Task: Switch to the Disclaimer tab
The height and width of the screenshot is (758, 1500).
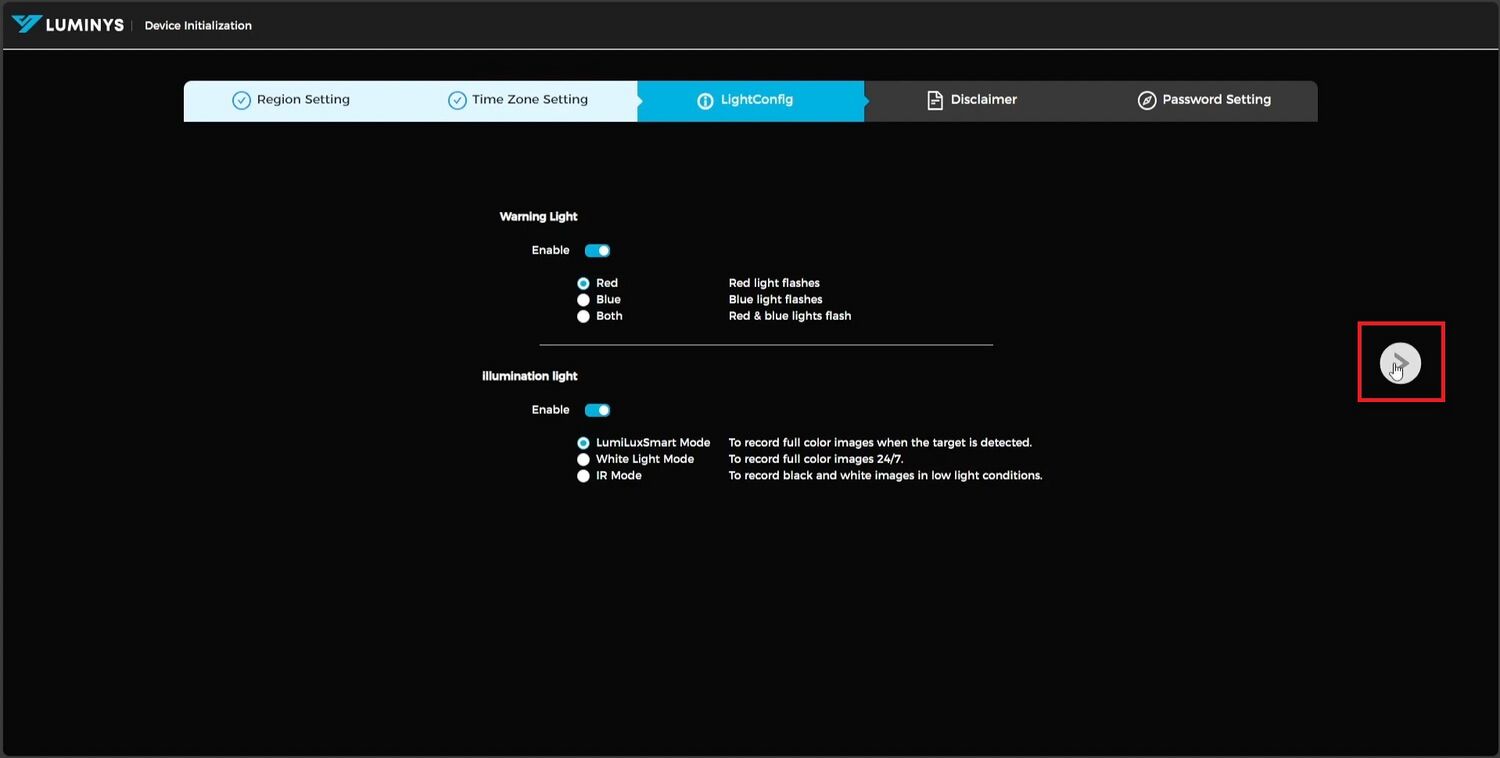Action: point(984,100)
